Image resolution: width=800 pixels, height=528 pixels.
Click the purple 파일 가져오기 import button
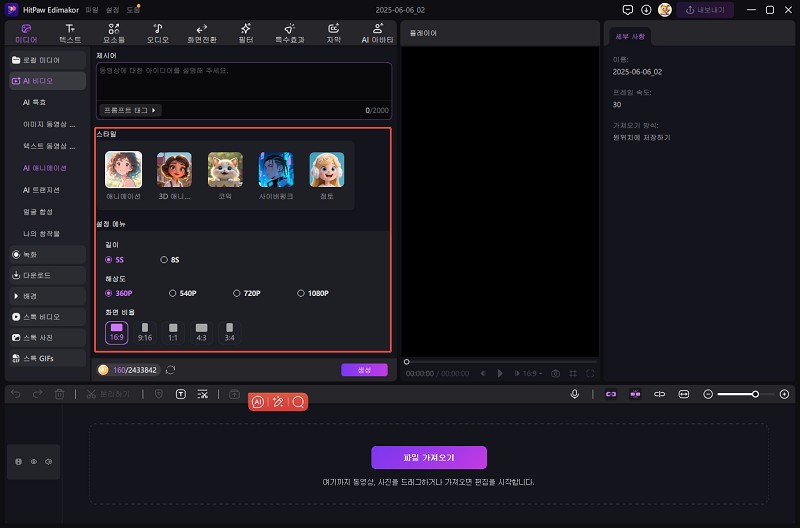428,457
